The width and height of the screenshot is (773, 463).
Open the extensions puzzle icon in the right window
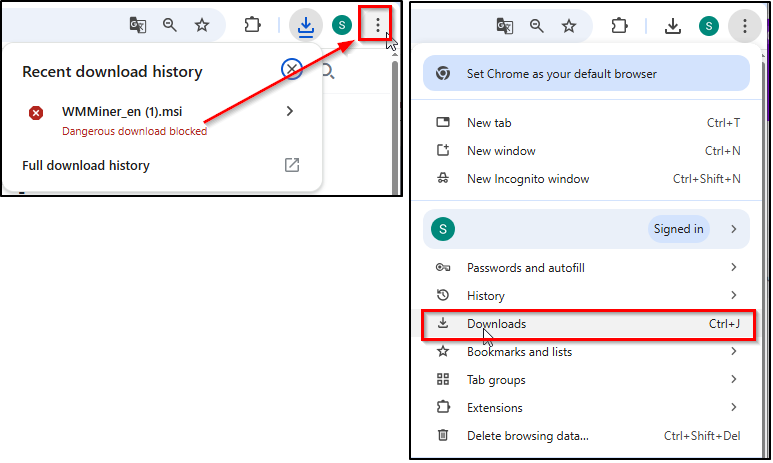tap(619, 26)
